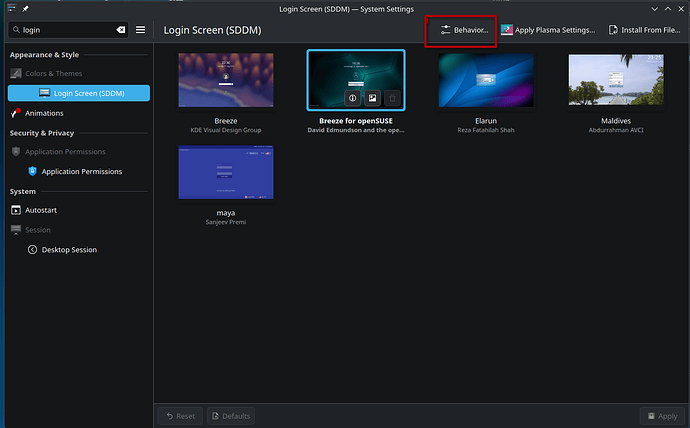Choose the Maldives login theme
The height and width of the screenshot is (428, 690).
click(x=616, y=81)
